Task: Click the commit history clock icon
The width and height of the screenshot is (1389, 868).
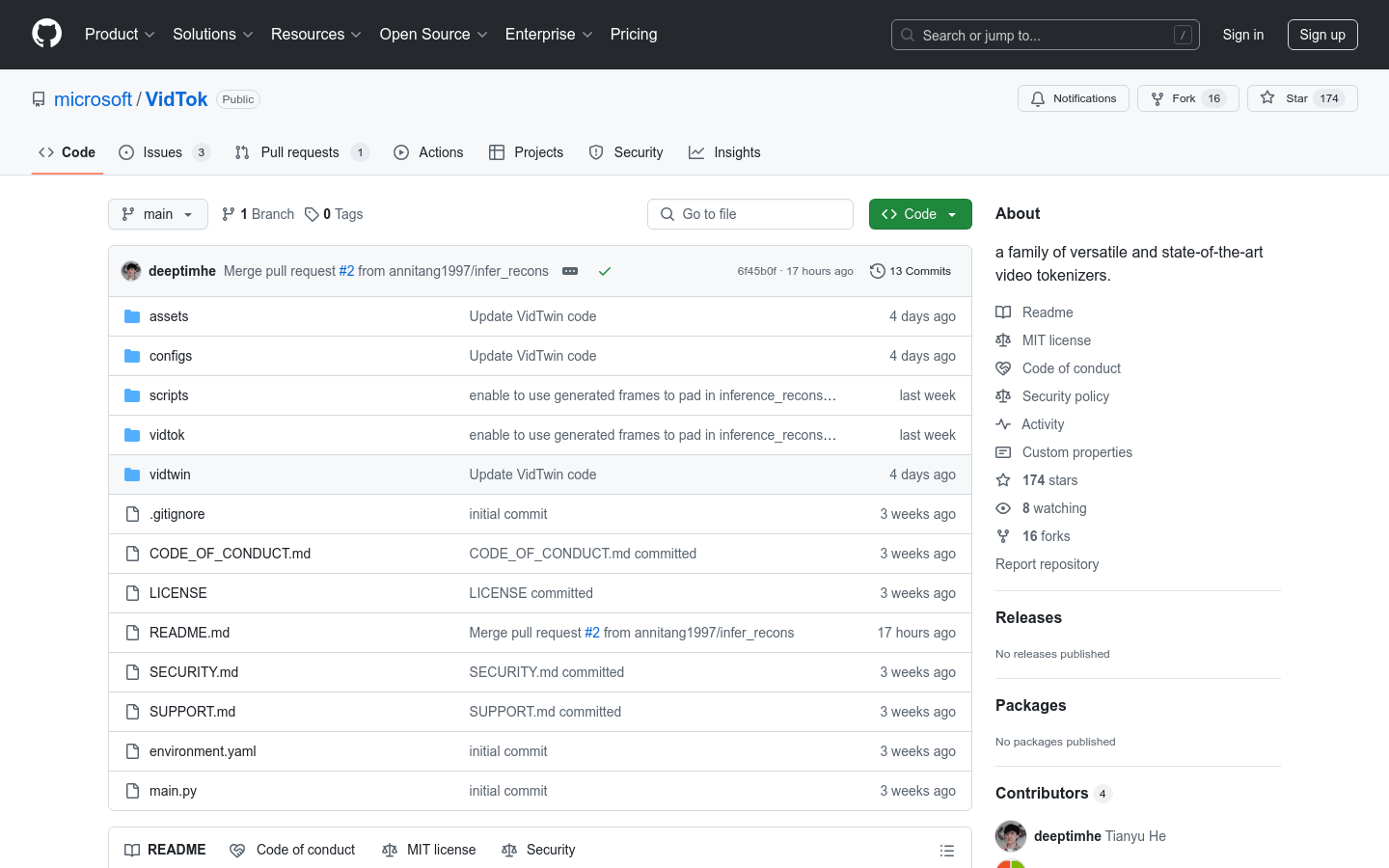Action: tap(877, 271)
